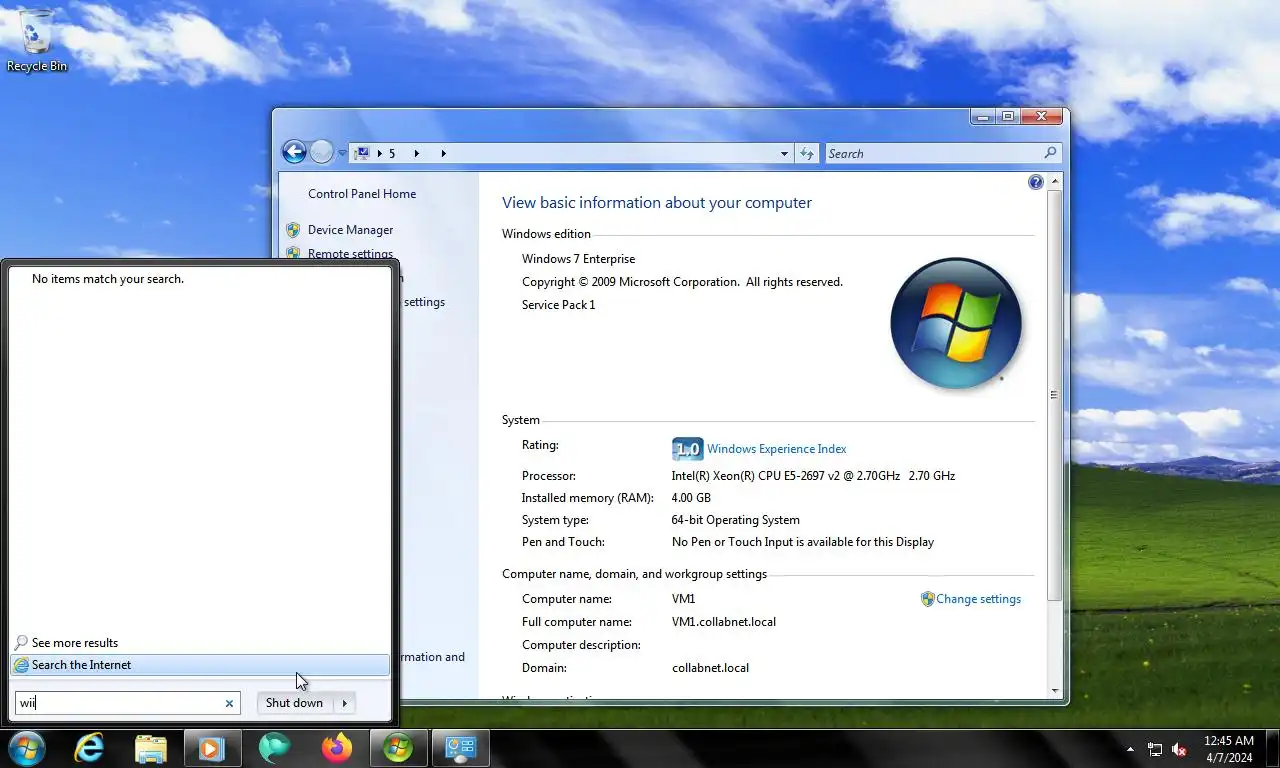Go back in the System window
The height and width of the screenshot is (768, 1280).
click(294, 152)
